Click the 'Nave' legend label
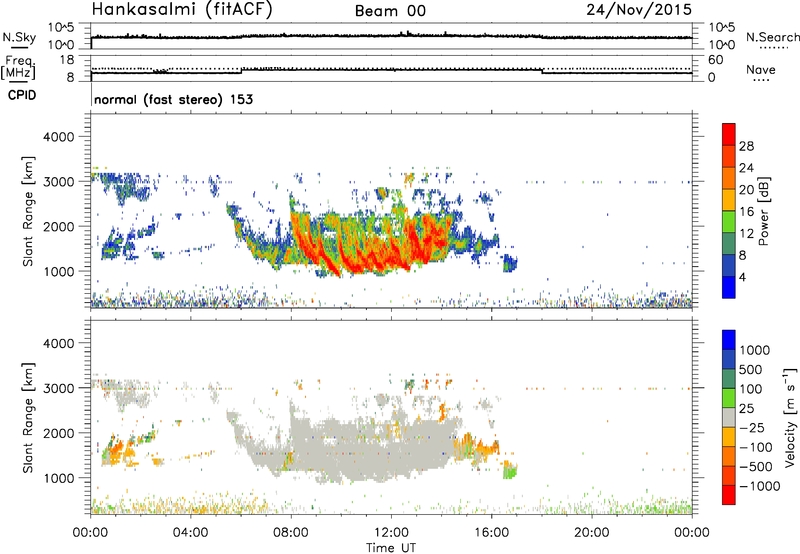The height and width of the screenshot is (554, 800). (x=761, y=69)
